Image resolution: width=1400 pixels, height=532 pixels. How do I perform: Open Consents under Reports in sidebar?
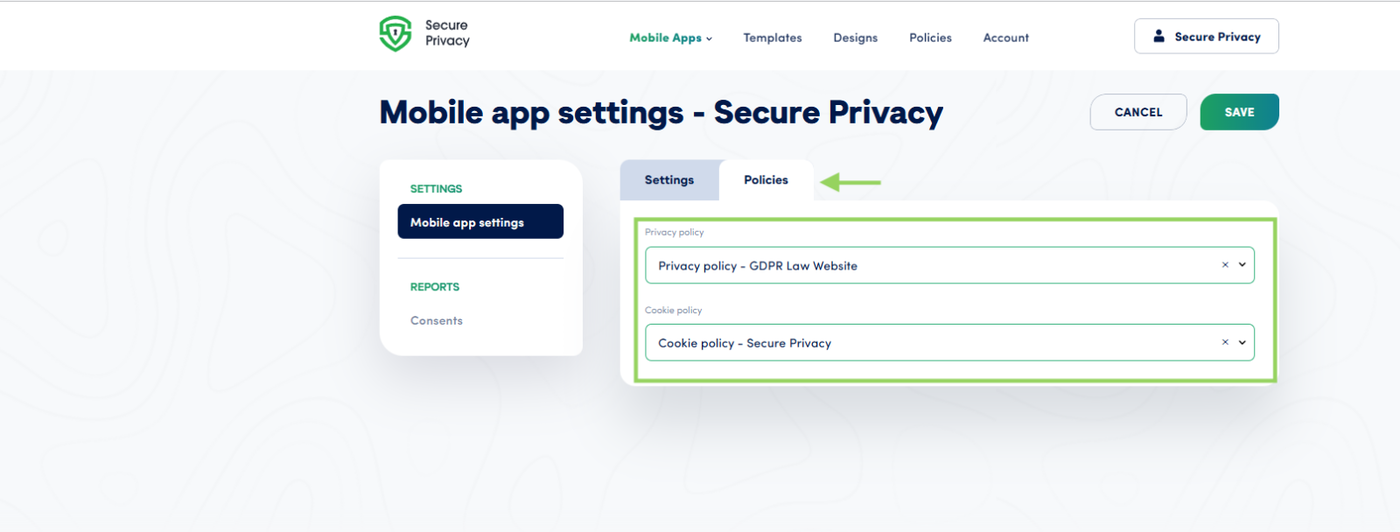[436, 321]
